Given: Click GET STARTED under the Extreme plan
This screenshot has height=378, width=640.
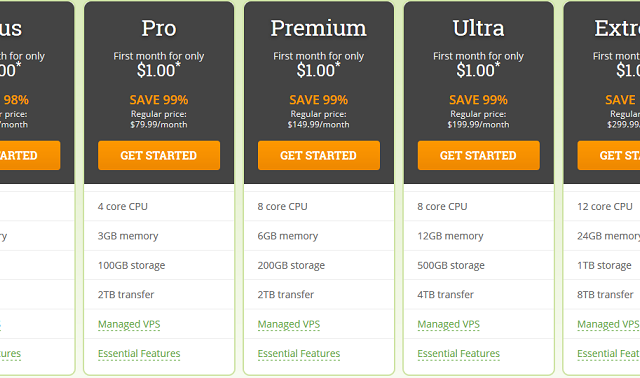Looking at the screenshot, I should (x=609, y=156).
